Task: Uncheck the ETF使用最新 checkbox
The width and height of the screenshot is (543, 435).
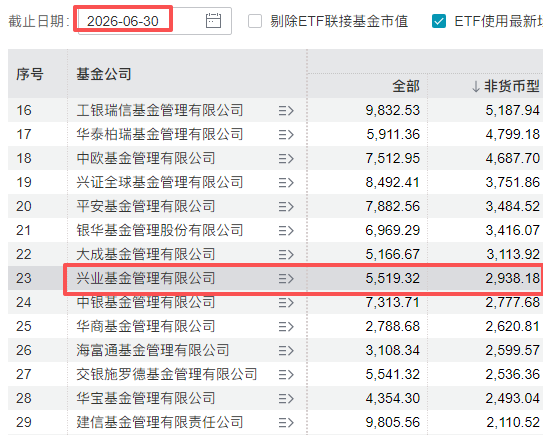Action: [x=439, y=21]
